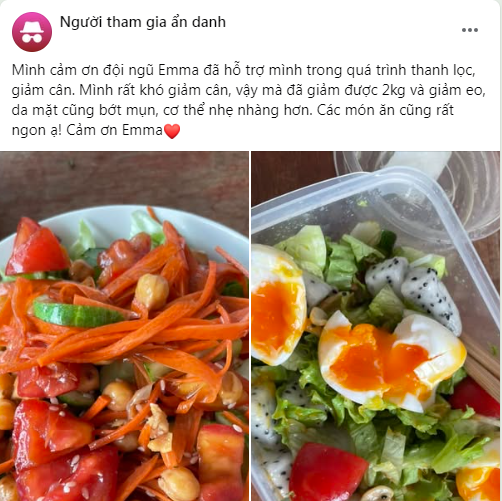
Task: Click the text line starting 'da mặt cũng bớt mụn'
Action: tap(233, 110)
